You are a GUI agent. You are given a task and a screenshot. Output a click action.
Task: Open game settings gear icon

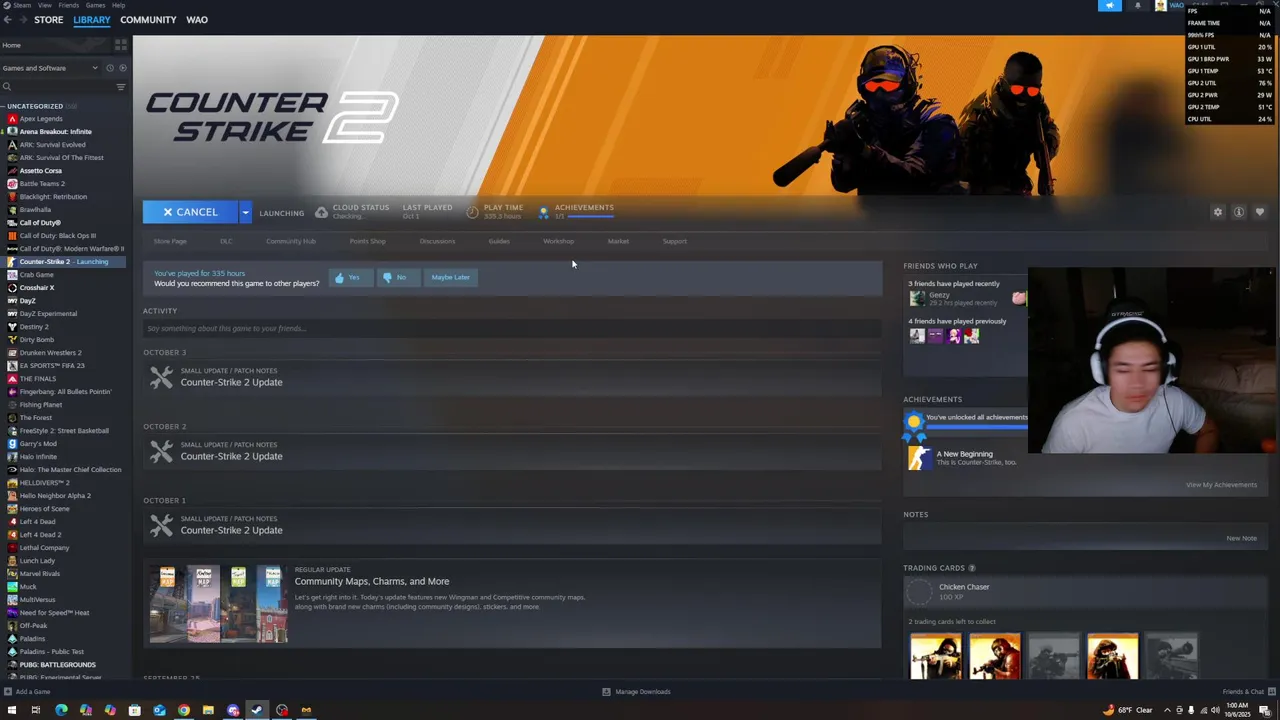(x=1218, y=212)
